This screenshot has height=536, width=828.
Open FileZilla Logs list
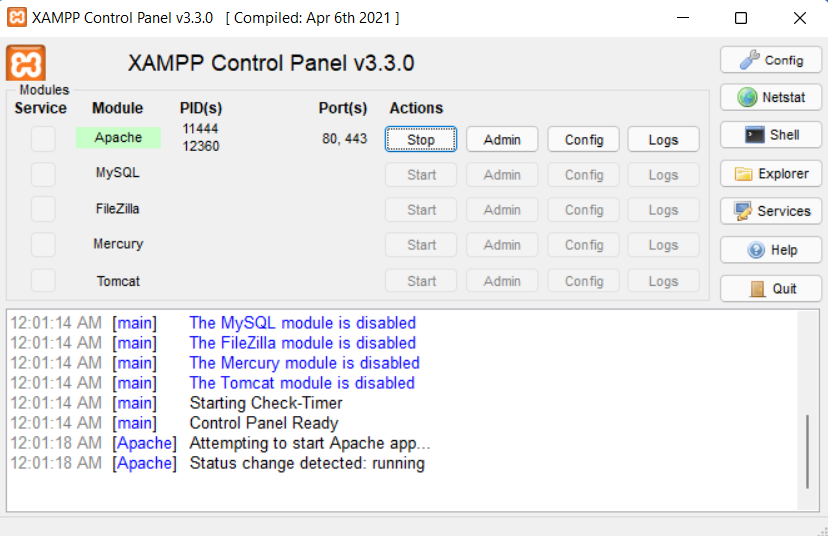[663, 210]
